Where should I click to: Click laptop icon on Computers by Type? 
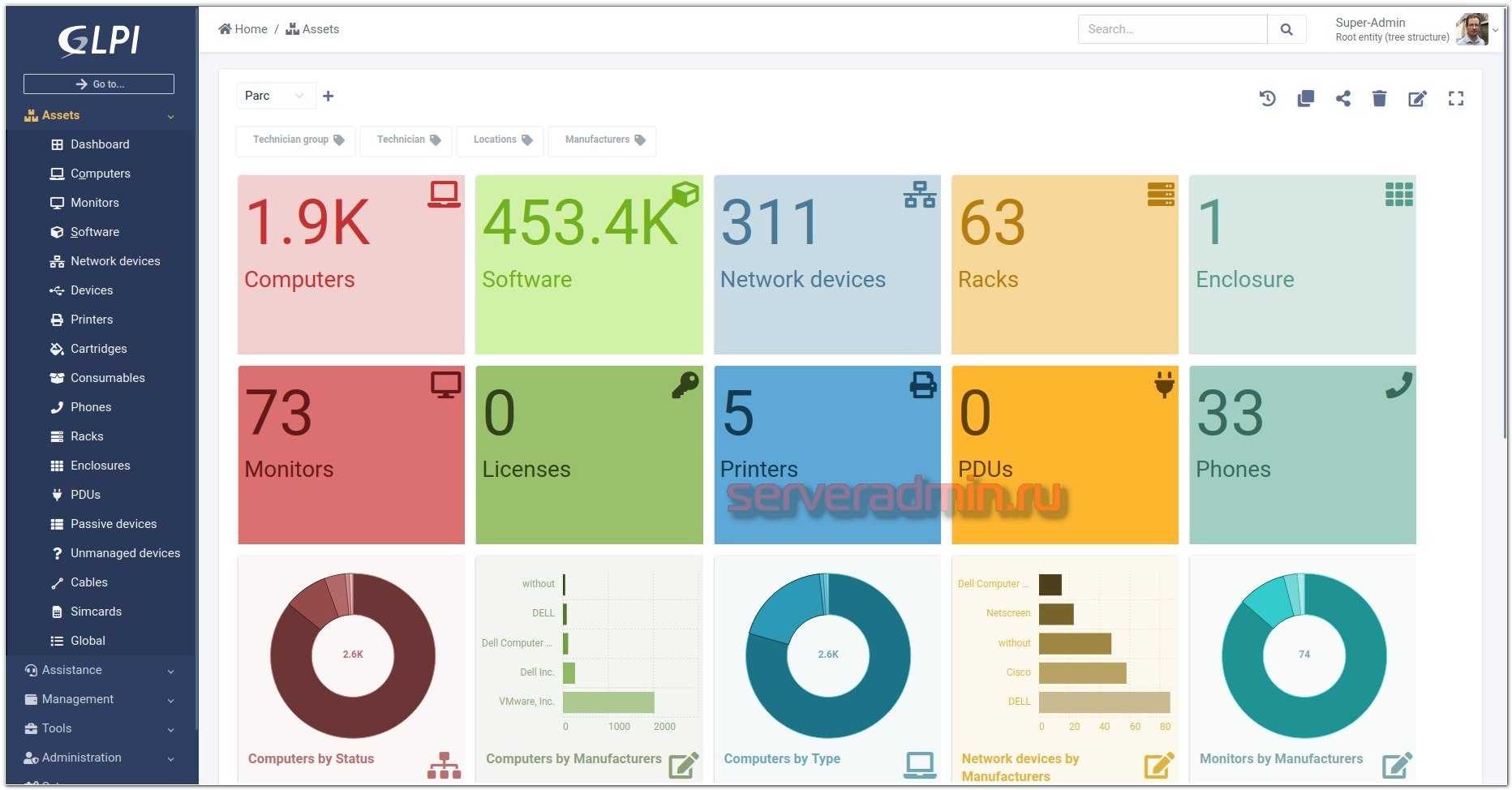pyautogui.click(x=919, y=765)
